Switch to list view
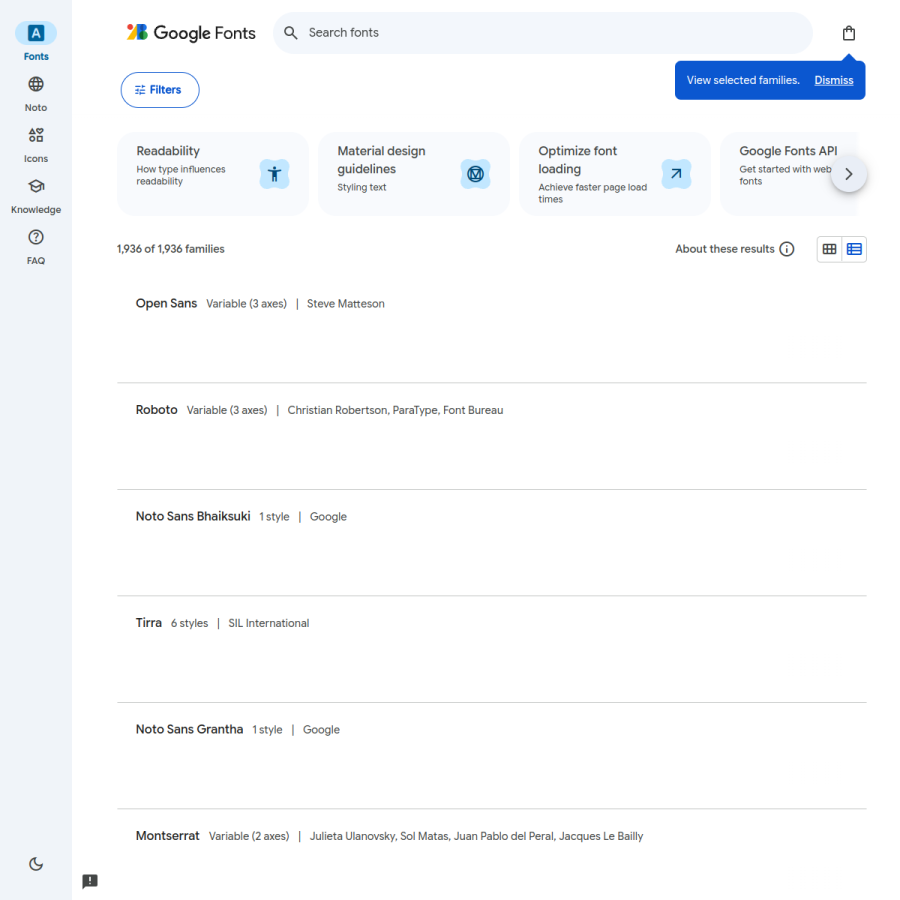900x900 pixels. (x=854, y=249)
